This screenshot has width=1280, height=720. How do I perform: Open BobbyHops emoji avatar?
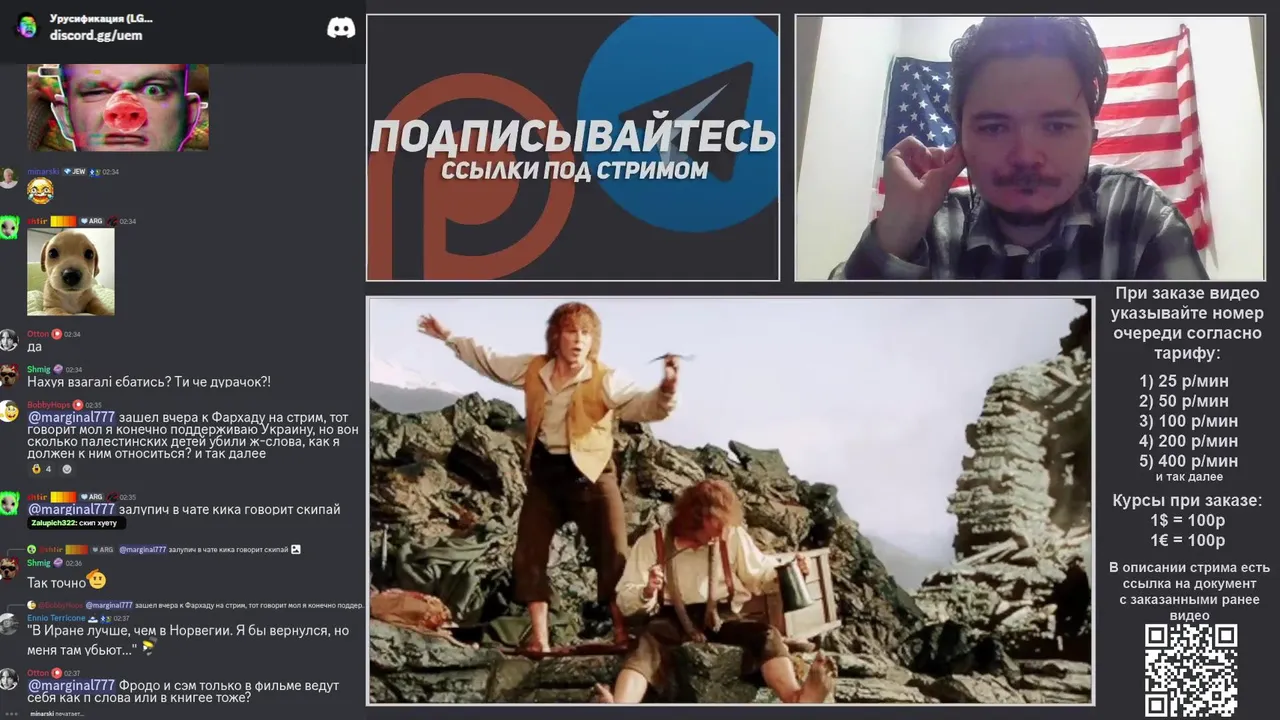coord(9,411)
